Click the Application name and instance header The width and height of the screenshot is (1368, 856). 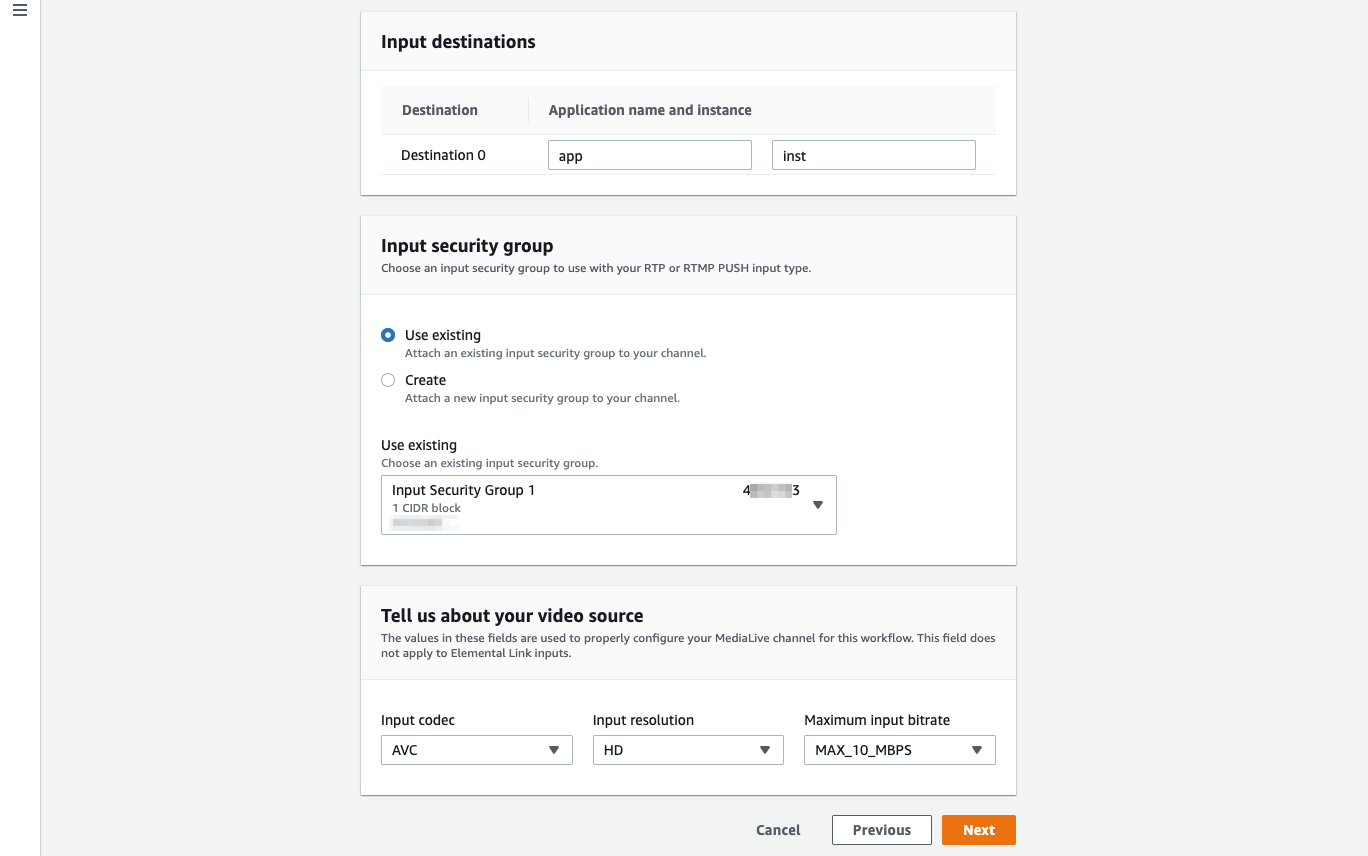[x=650, y=110]
